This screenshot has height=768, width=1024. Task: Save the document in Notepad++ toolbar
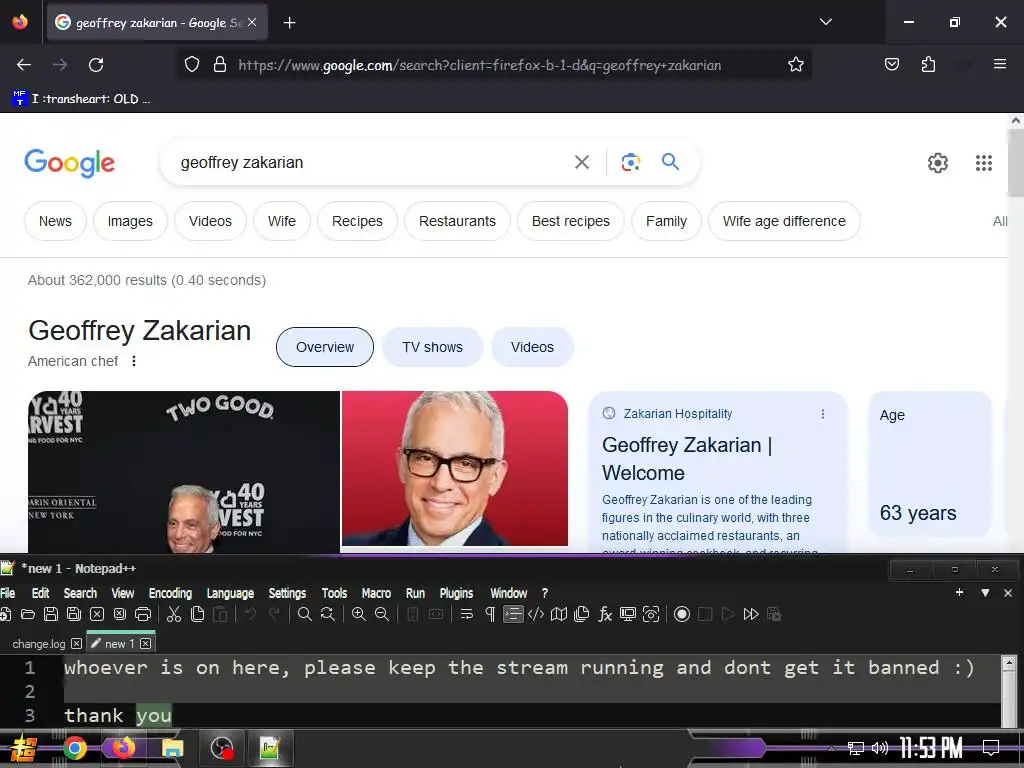50,614
